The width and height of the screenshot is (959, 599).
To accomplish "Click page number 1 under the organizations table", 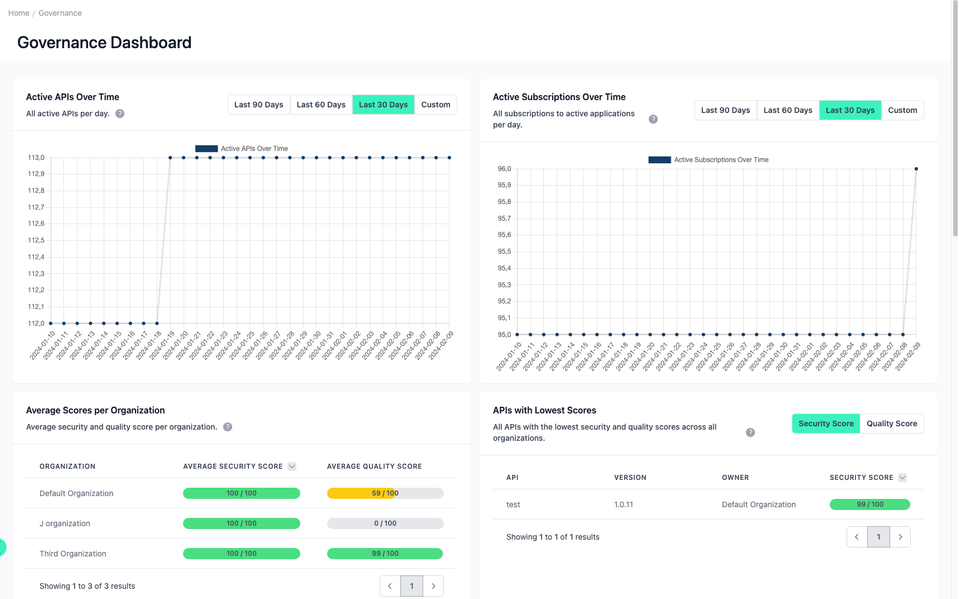I will (411, 585).
